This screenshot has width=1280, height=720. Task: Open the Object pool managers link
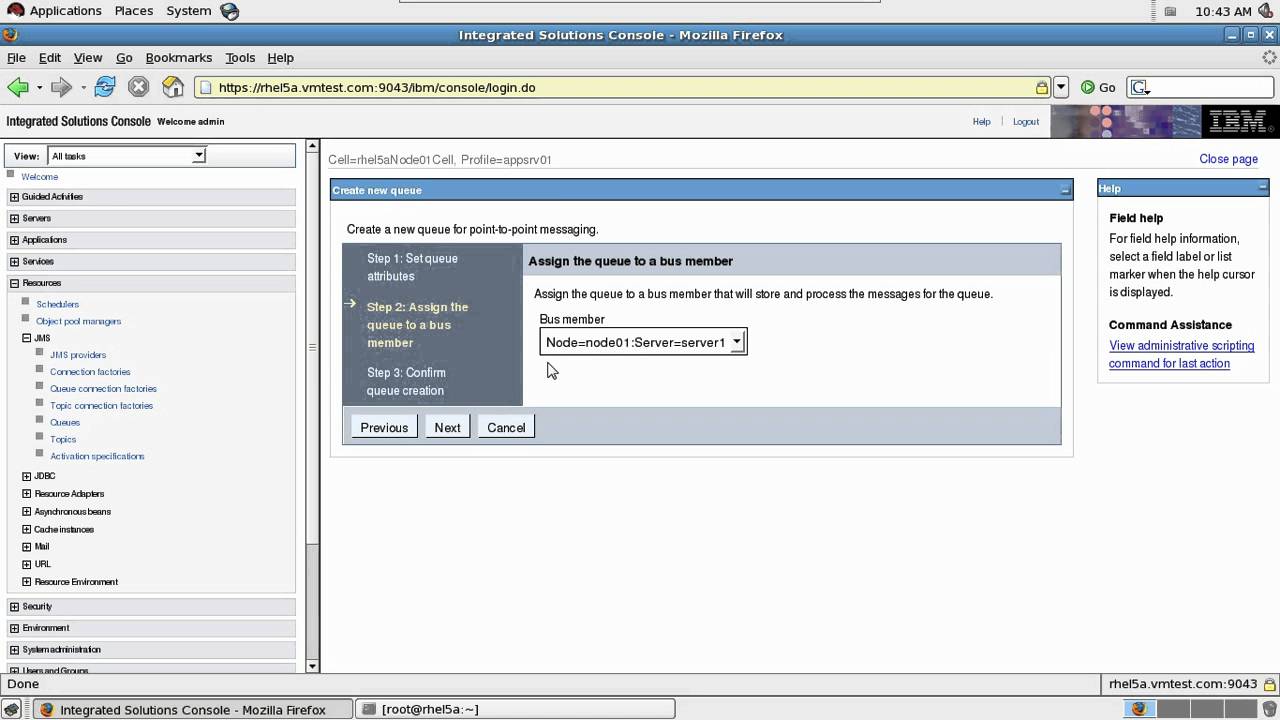(79, 321)
